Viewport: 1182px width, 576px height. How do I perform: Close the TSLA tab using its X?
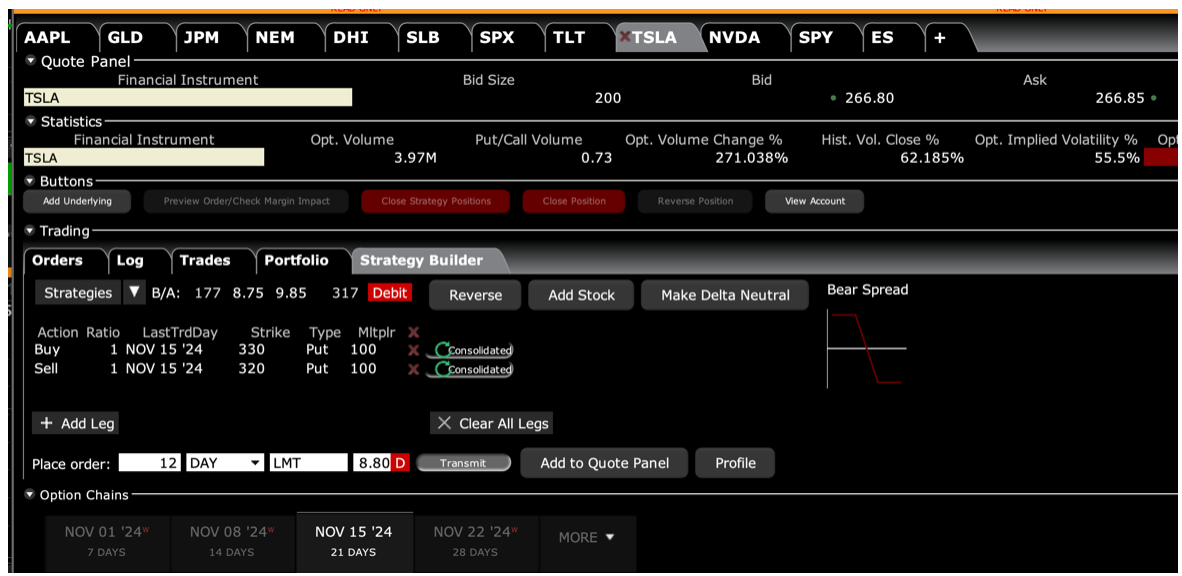[625, 37]
